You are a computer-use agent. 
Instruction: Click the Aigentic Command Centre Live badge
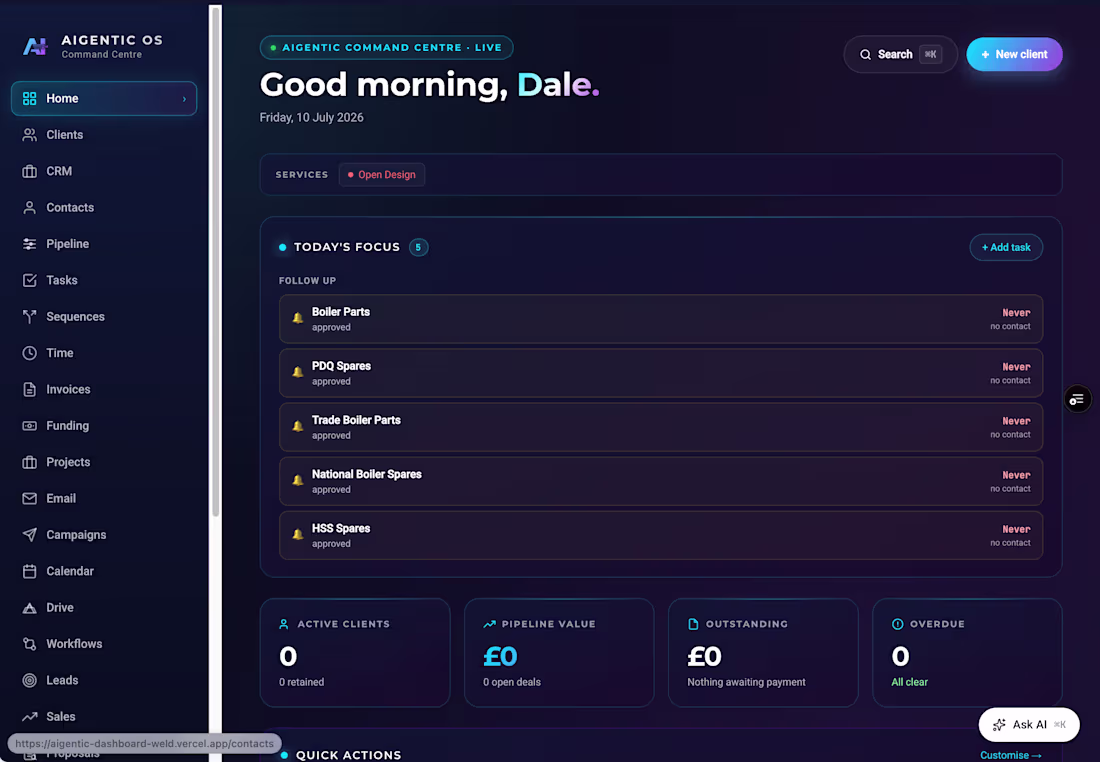coord(386,48)
